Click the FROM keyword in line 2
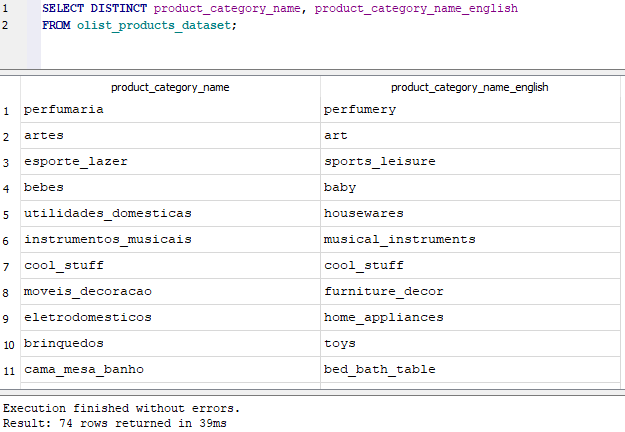625x432 pixels. click(56, 25)
